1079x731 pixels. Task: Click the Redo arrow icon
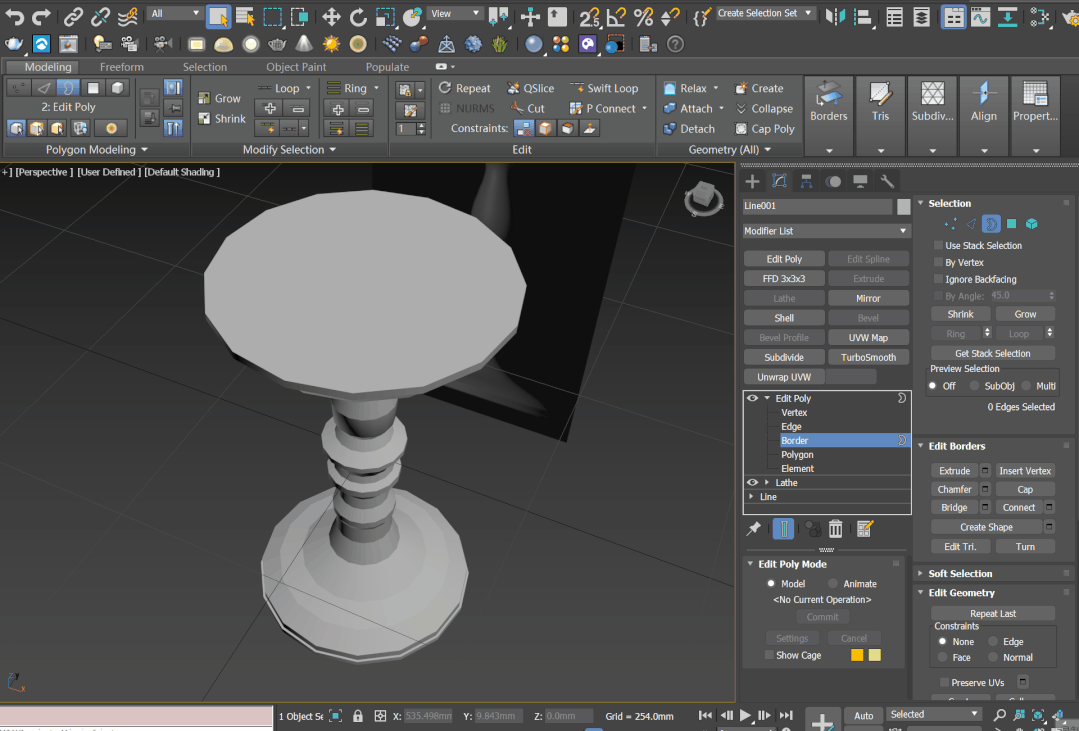pyautogui.click(x=42, y=16)
